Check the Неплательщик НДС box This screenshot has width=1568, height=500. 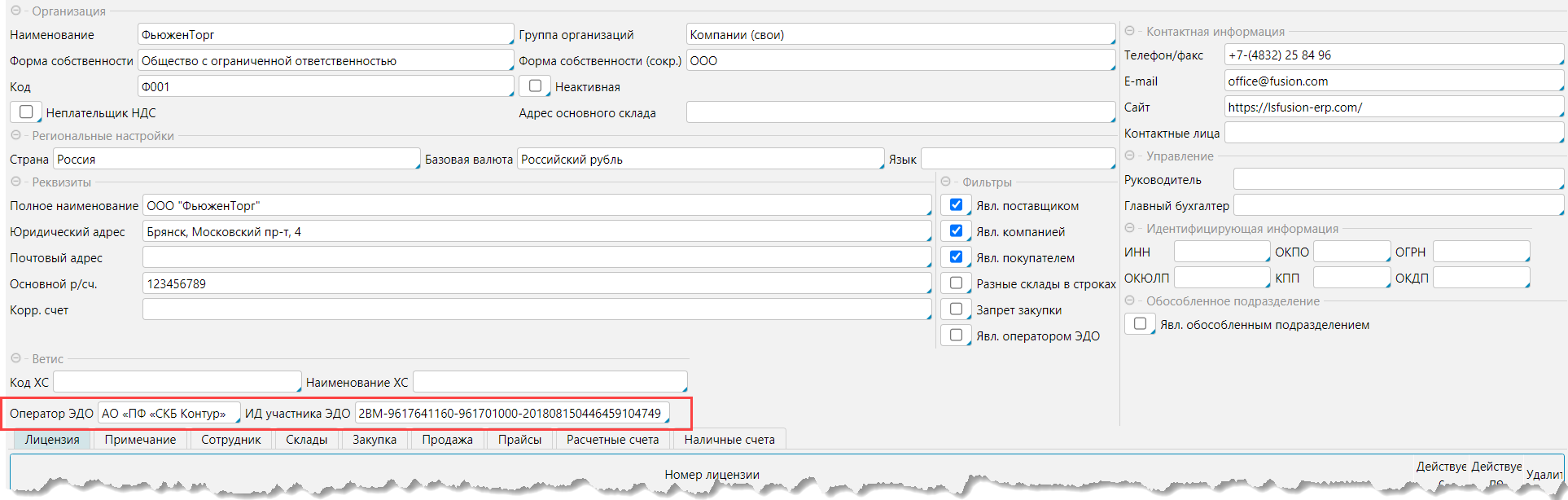point(26,112)
